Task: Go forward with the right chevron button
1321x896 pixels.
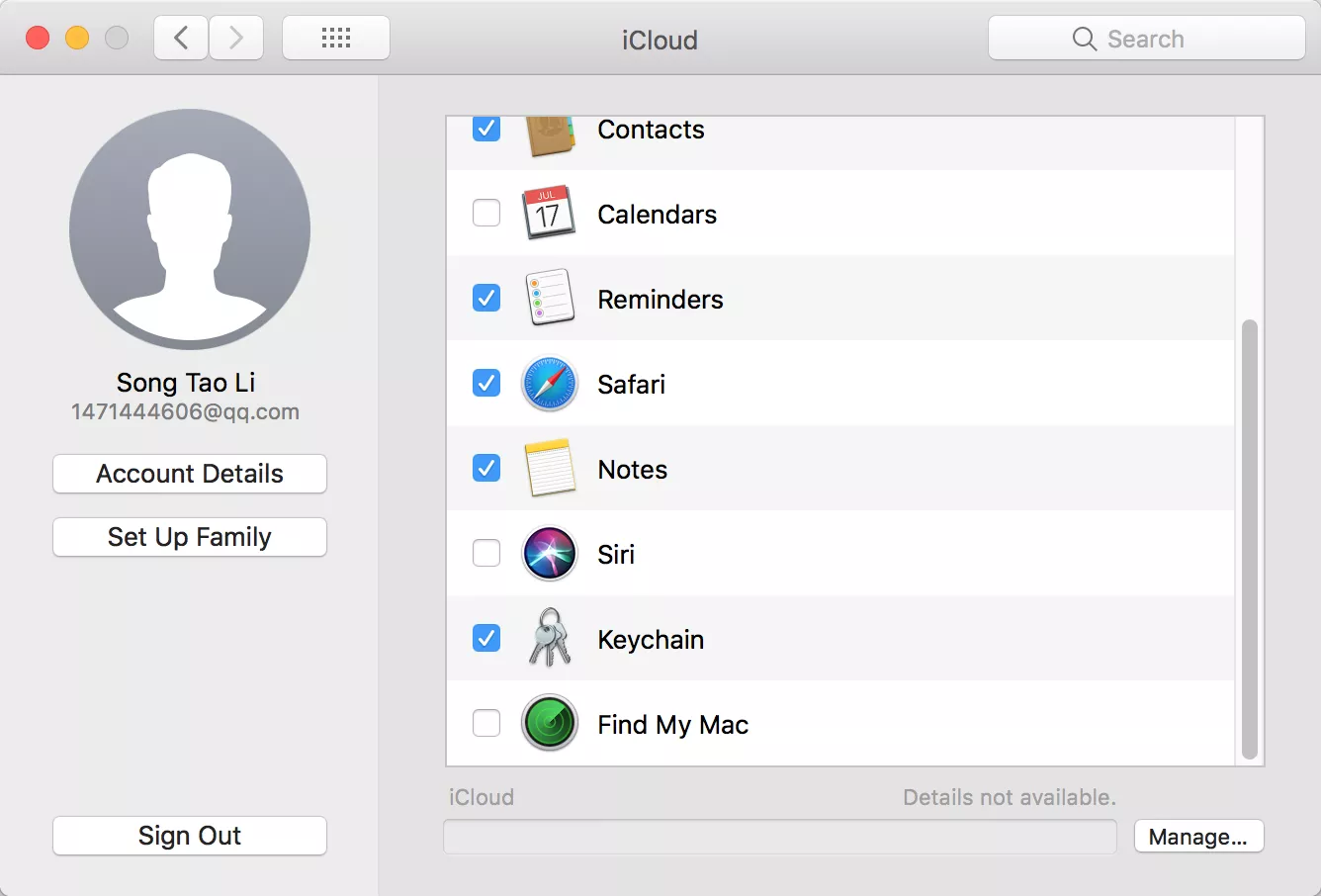Action: click(236, 39)
